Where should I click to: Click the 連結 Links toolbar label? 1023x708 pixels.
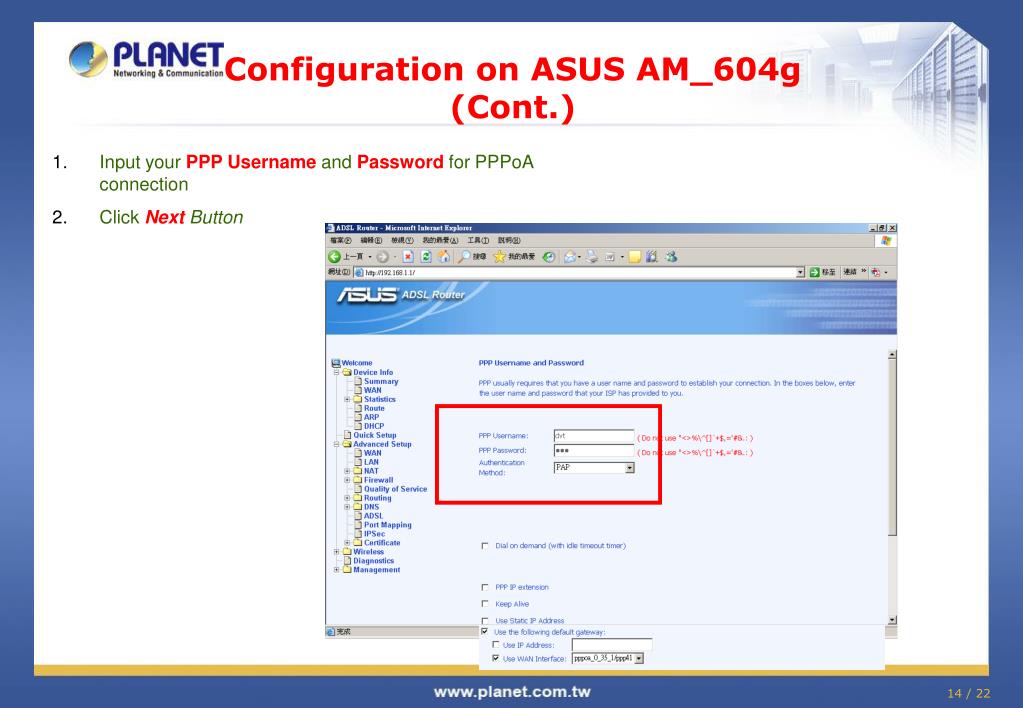(849, 272)
